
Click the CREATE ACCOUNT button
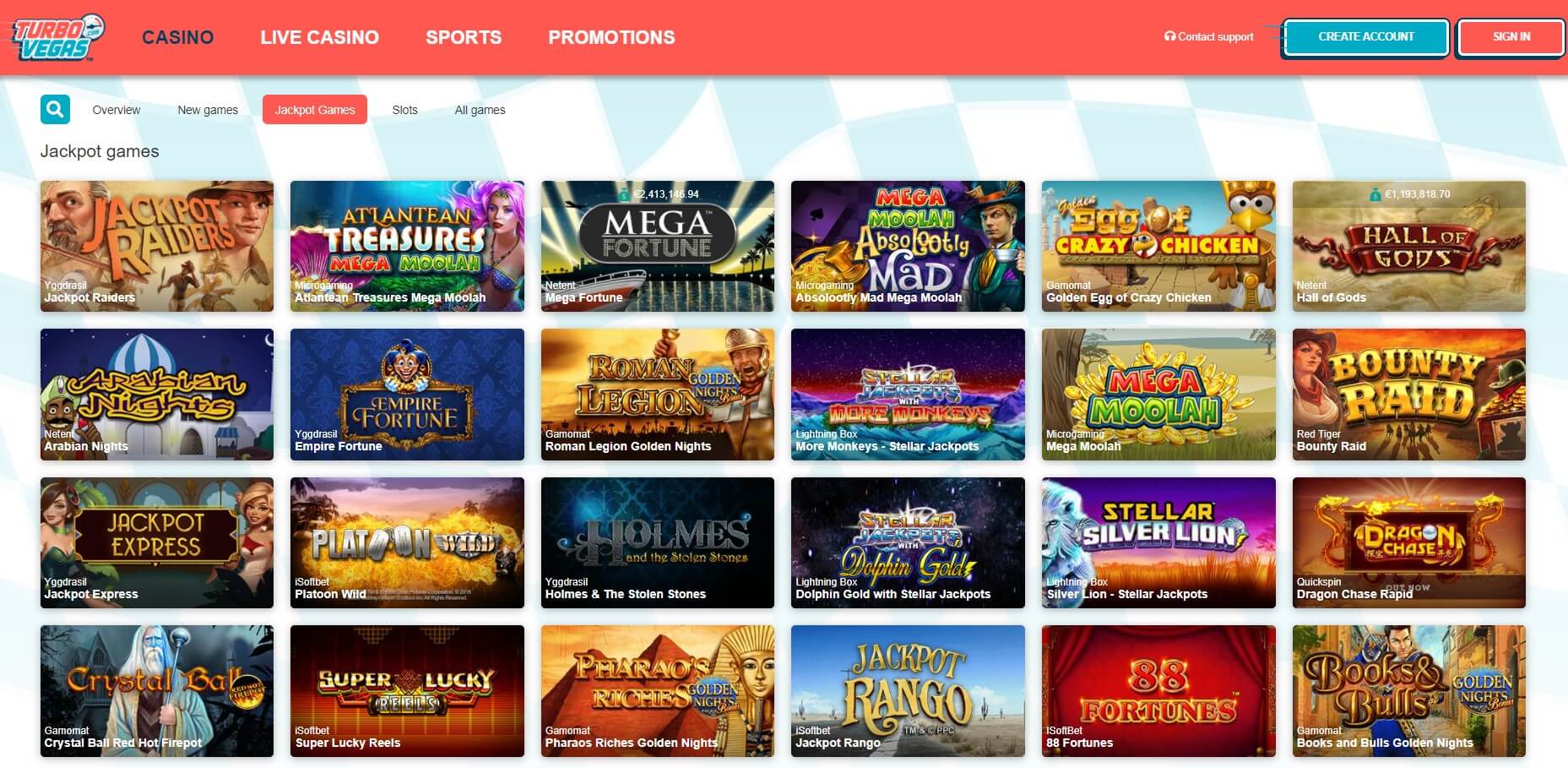[1365, 37]
